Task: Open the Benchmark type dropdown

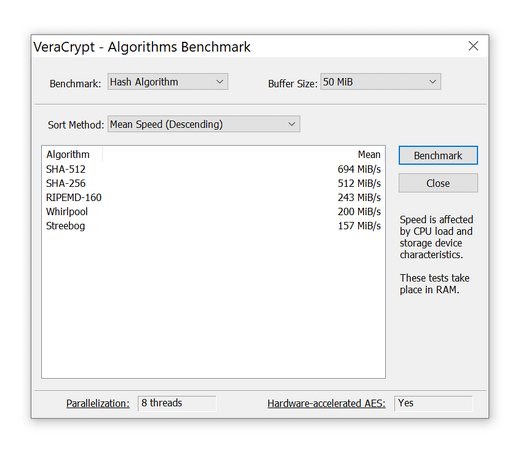Action: (168, 82)
